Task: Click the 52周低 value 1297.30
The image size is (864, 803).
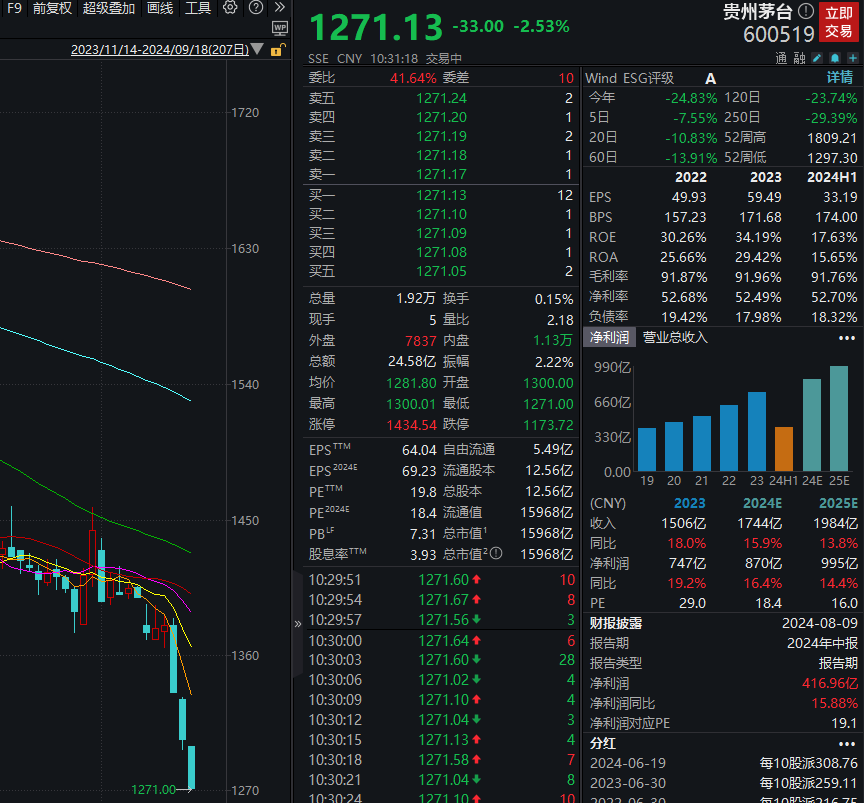Action: pos(832,158)
